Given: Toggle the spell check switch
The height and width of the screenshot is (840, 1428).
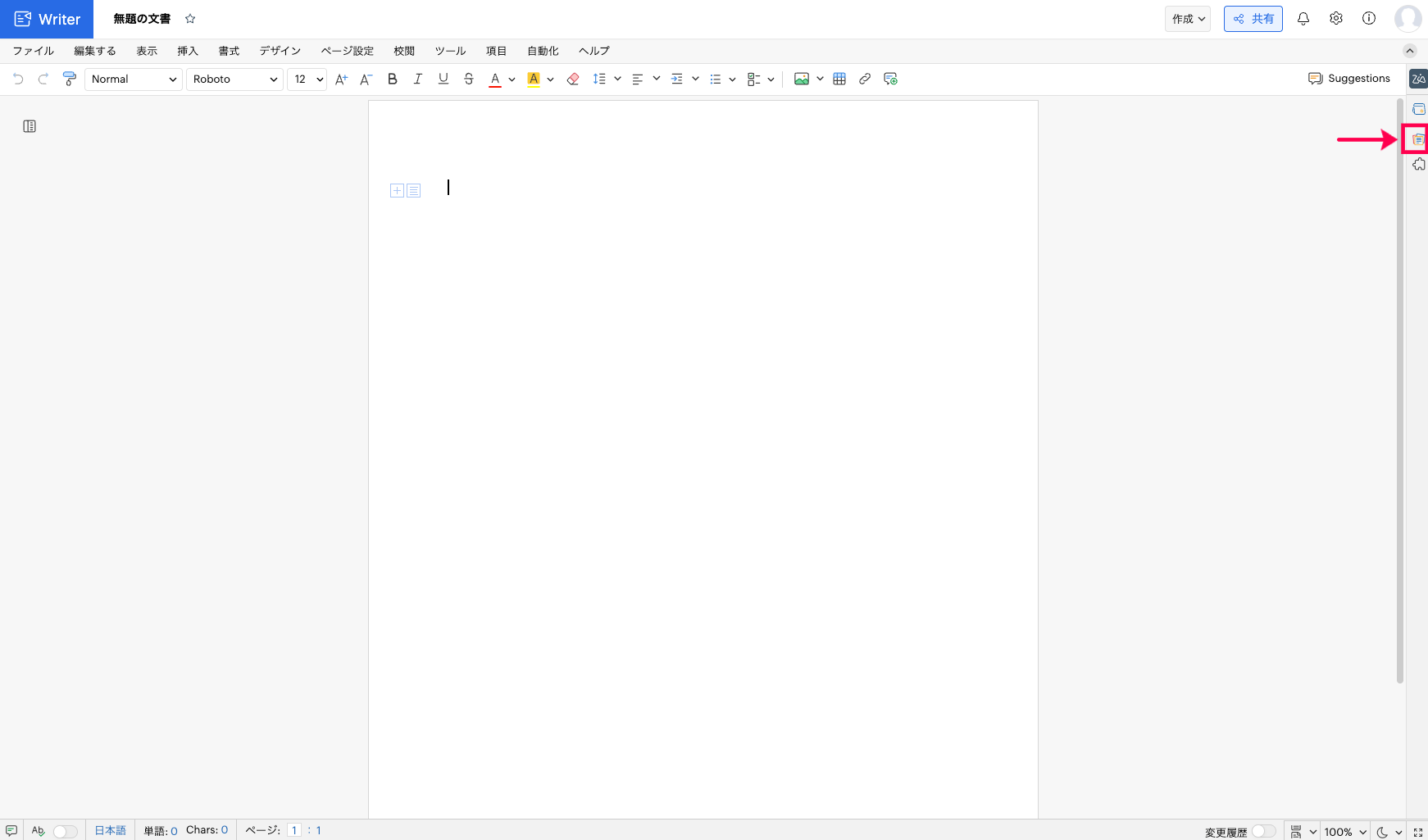Looking at the screenshot, I should (x=65, y=831).
